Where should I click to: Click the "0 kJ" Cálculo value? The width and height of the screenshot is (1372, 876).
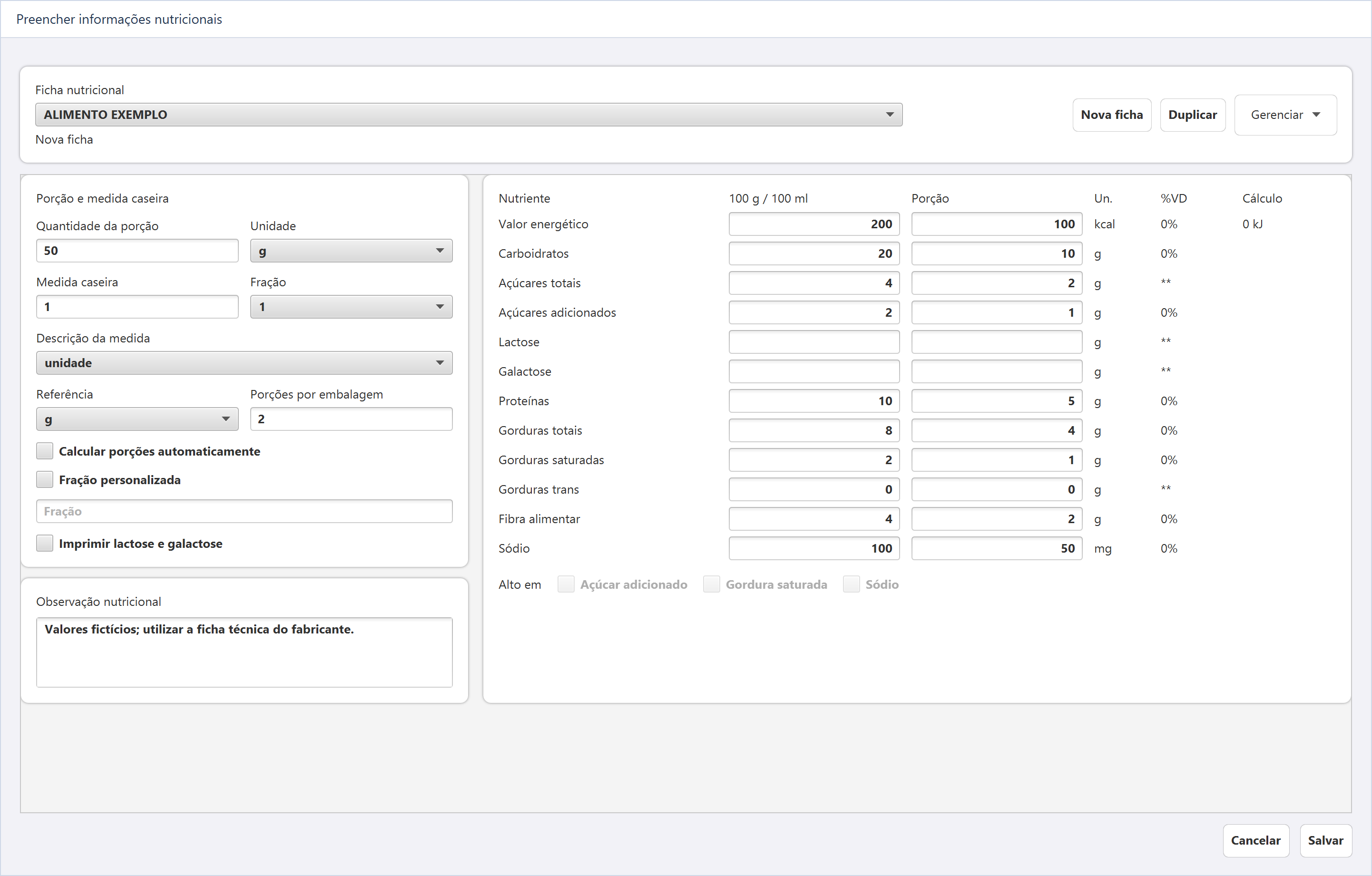click(x=1252, y=224)
